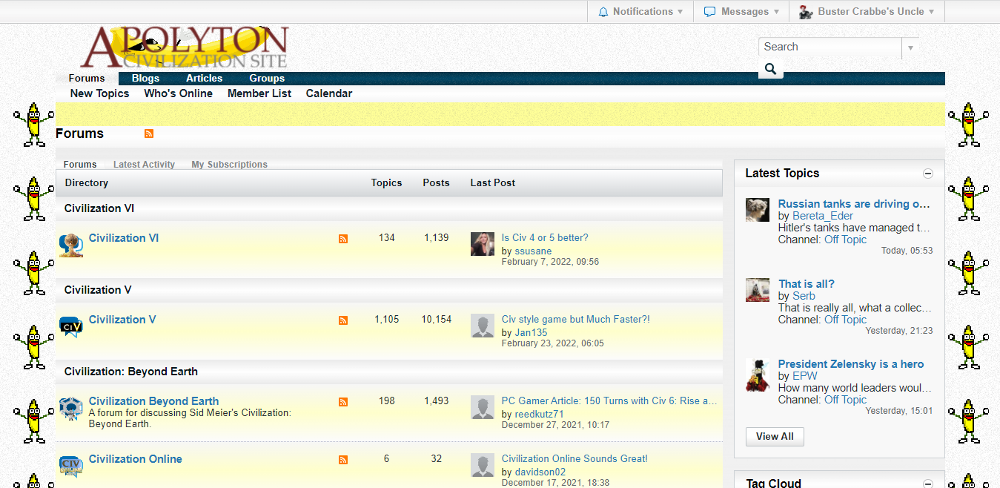1000x488 pixels.
Task: Click the Notifications bell icon
Action: tap(603, 11)
